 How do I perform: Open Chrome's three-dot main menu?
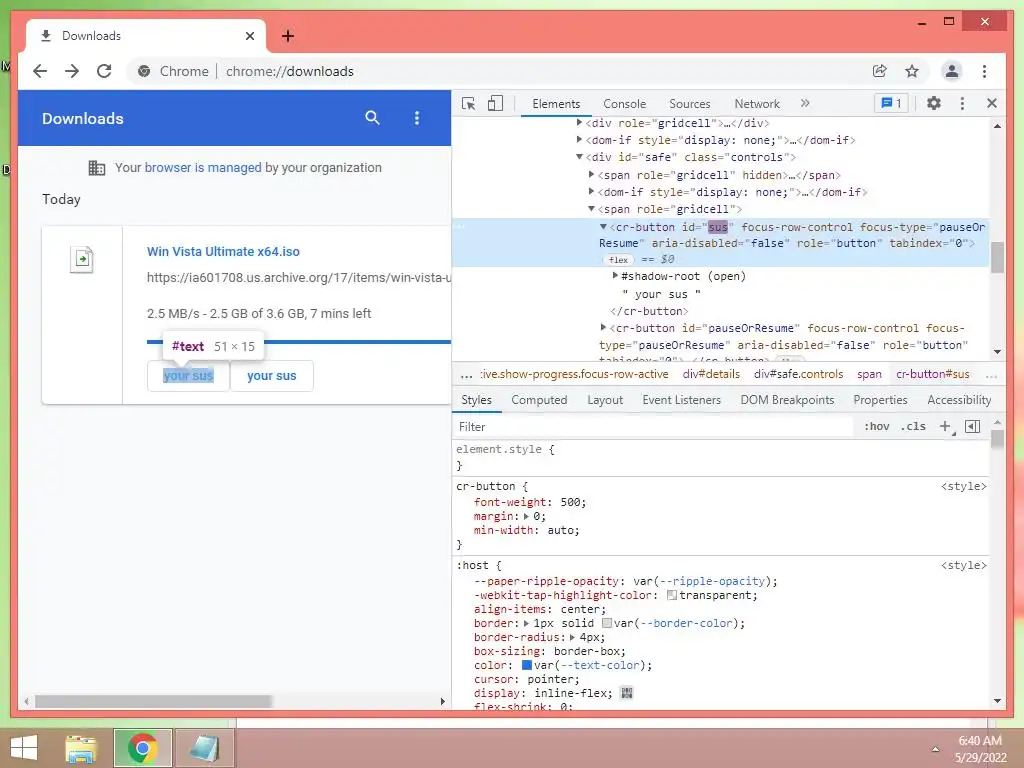click(x=984, y=71)
